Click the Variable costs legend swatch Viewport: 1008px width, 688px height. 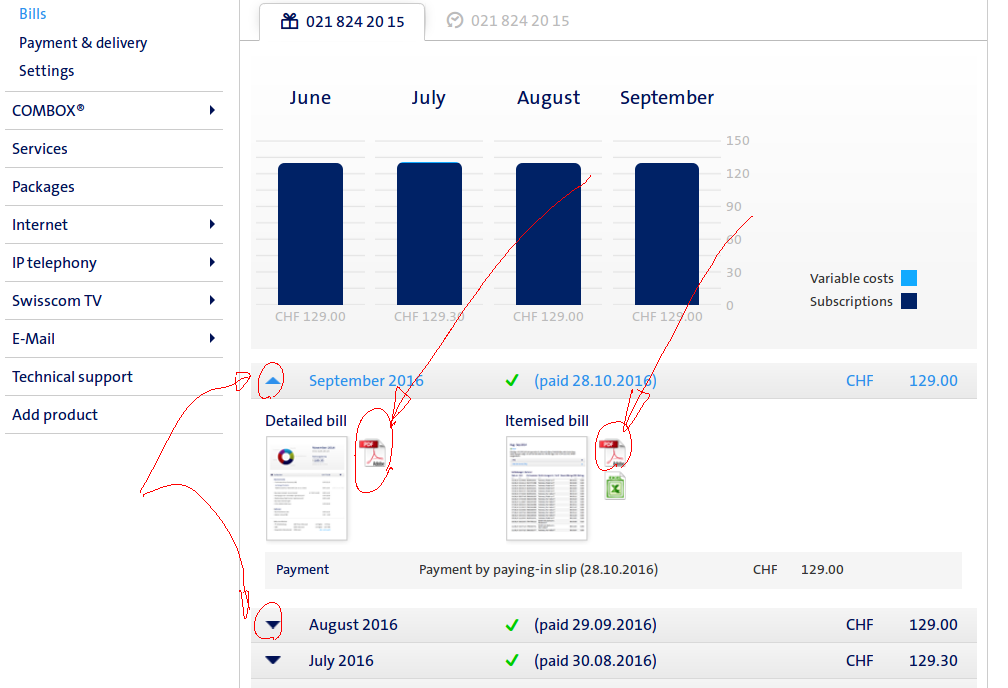point(908,279)
